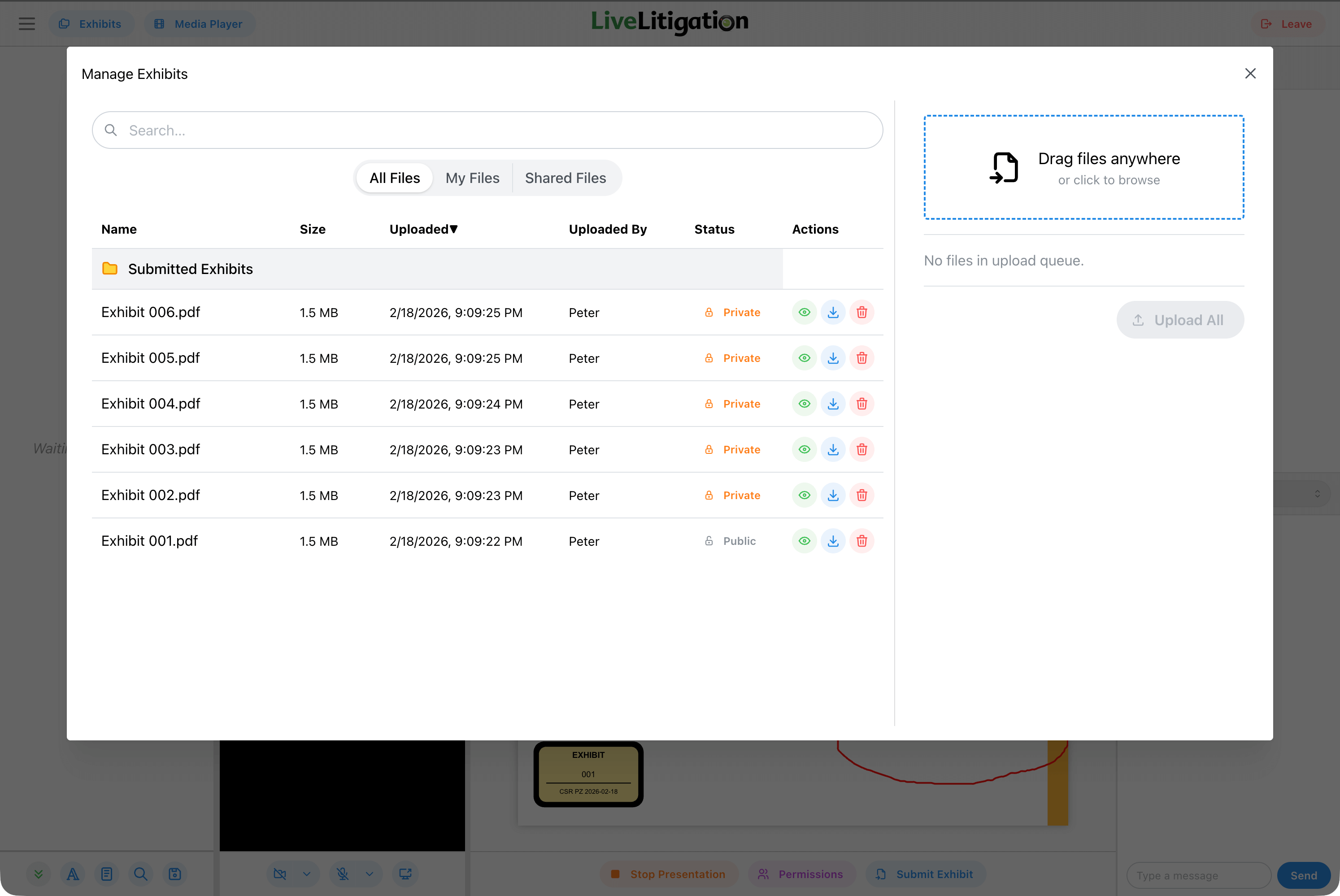The height and width of the screenshot is (896, 1340).
Task: Switch to My Files tab
Action: coord(472,178)
